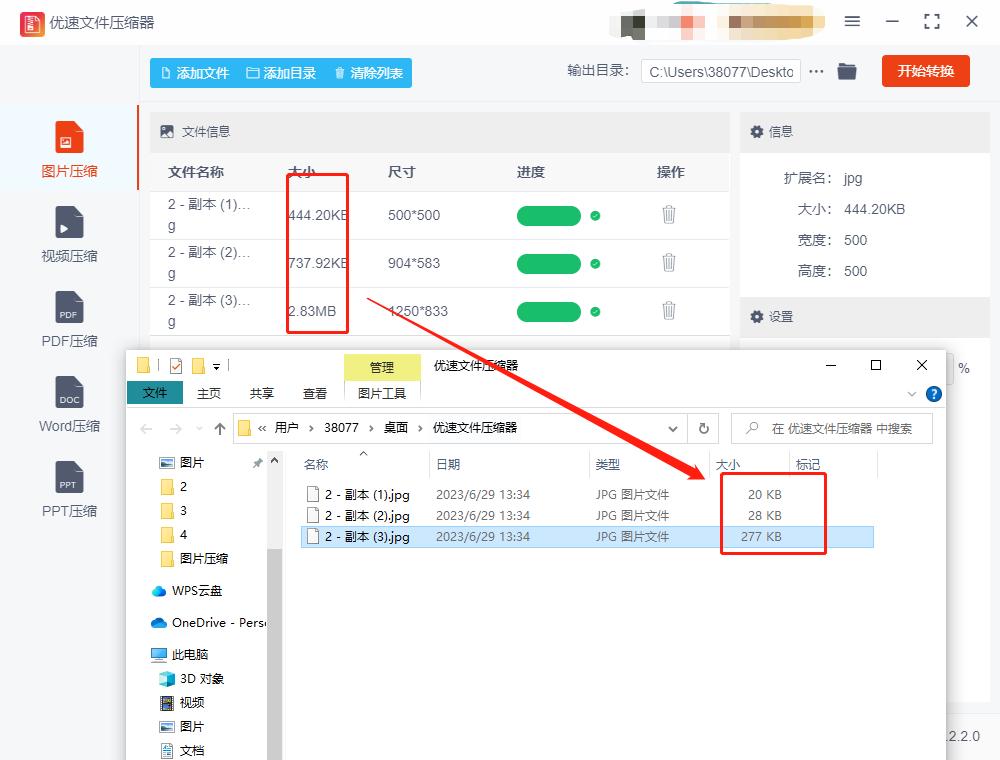This screenshot has height=760, width=1000.
Task: Click the 开始转换 button
Action: coord(925,71)
